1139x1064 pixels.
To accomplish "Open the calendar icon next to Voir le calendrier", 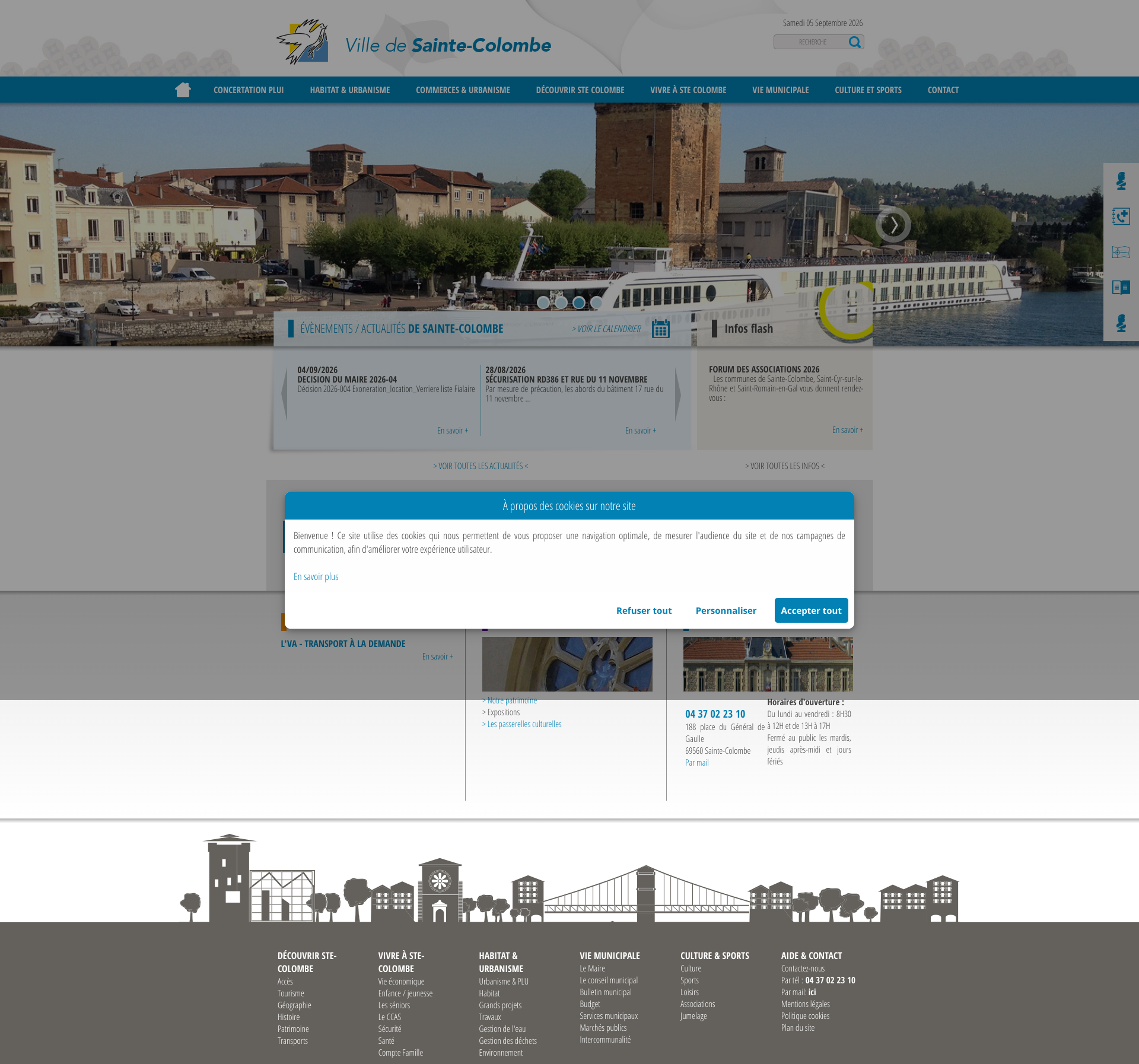I will pos(661,329).
